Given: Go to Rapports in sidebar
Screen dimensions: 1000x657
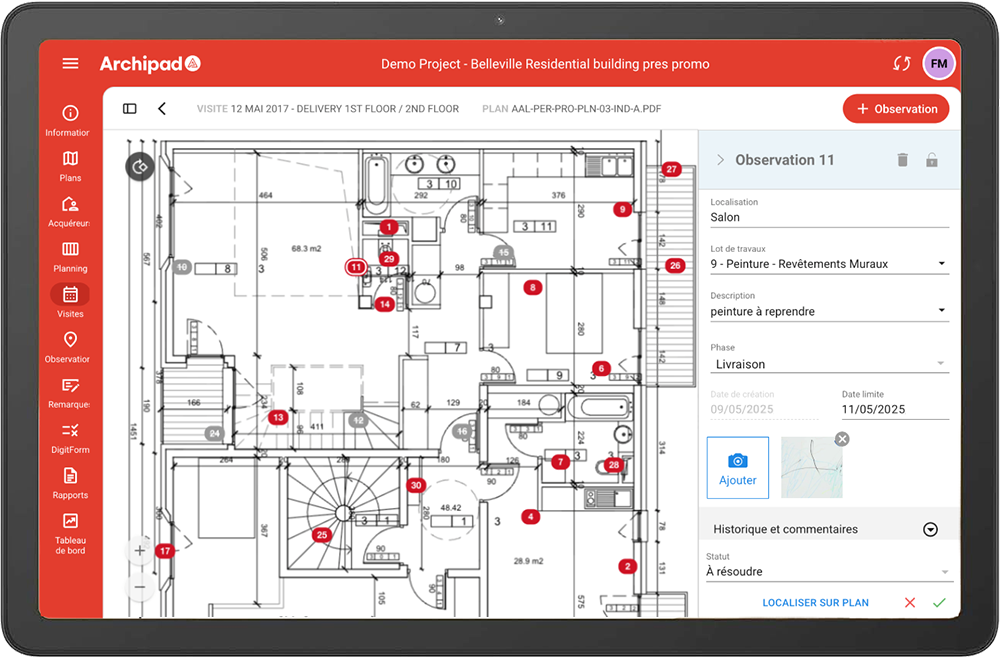Looking at the screenshot, I should pos(70,482).
